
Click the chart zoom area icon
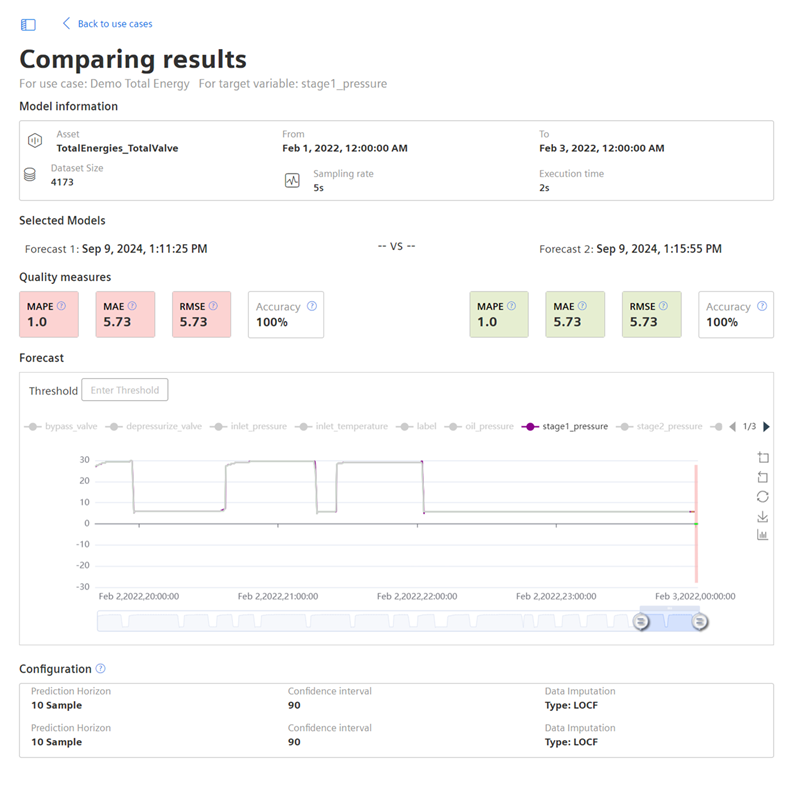pos(763,457)
